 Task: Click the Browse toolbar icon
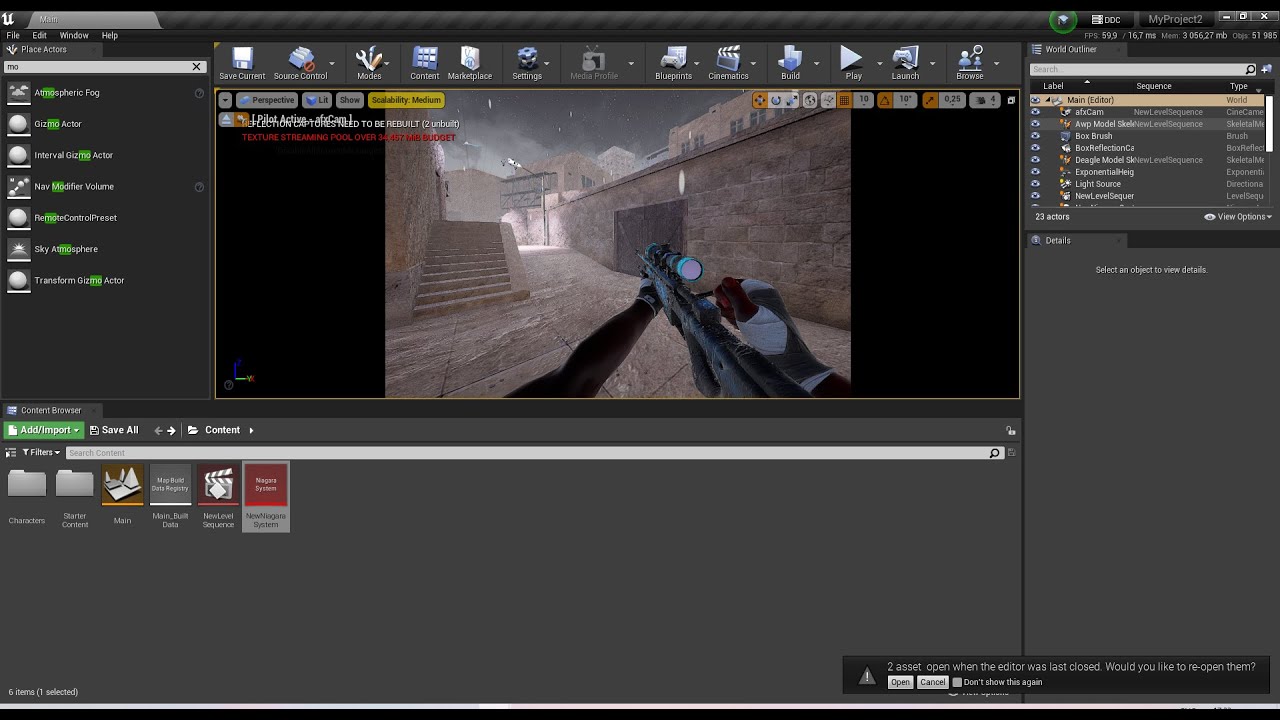(x=969, y=63)
